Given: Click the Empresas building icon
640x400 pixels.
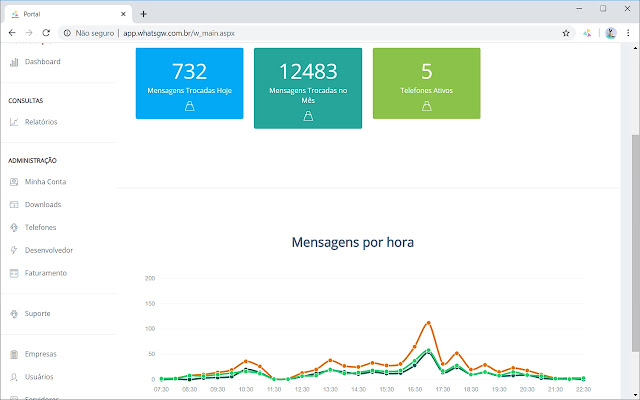Looking at the screenshot, I should (14, 354).
